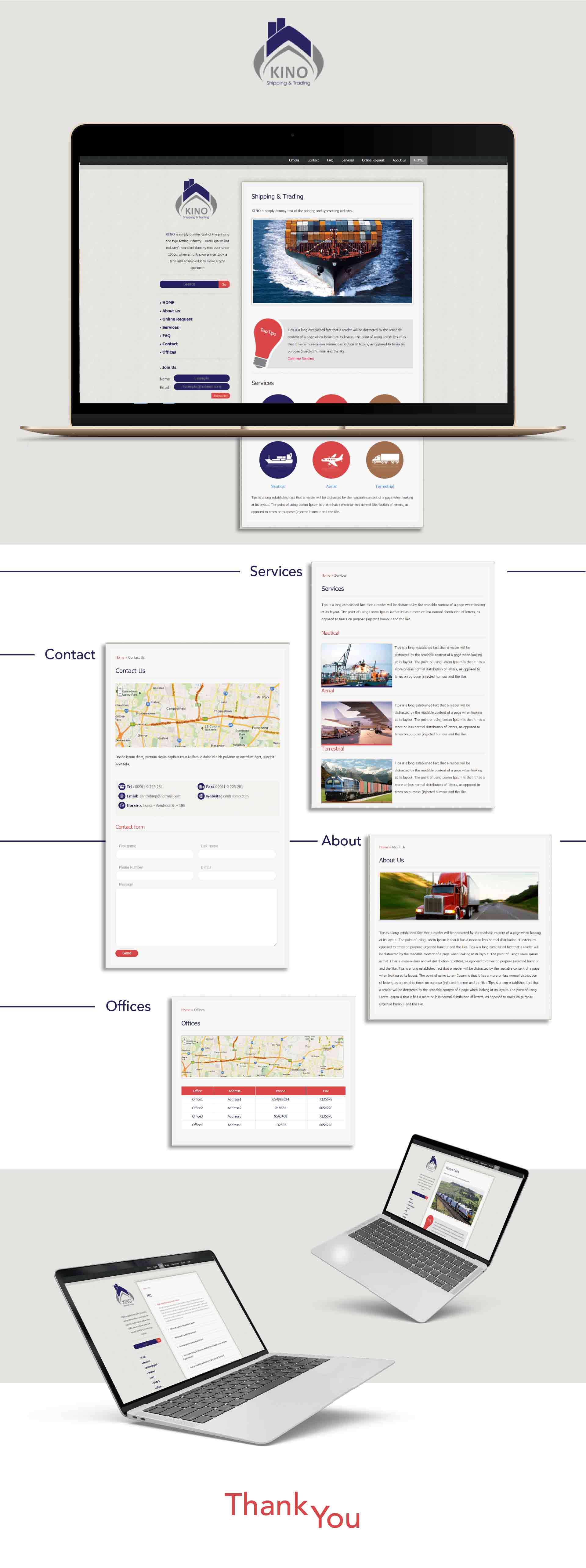Image resolution: width=586 pixels, height=1568 pixels.
Task: Select the HOME tab in top navigation
Action: click(419, 160)
